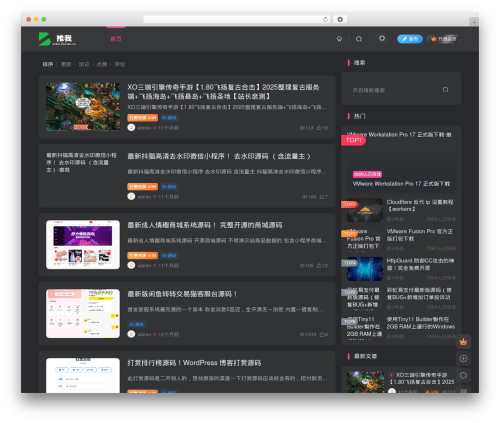The image size is (500, 423).
Task: Click admin avatar on 闲鱼转转 post
Action: [131, 334]
